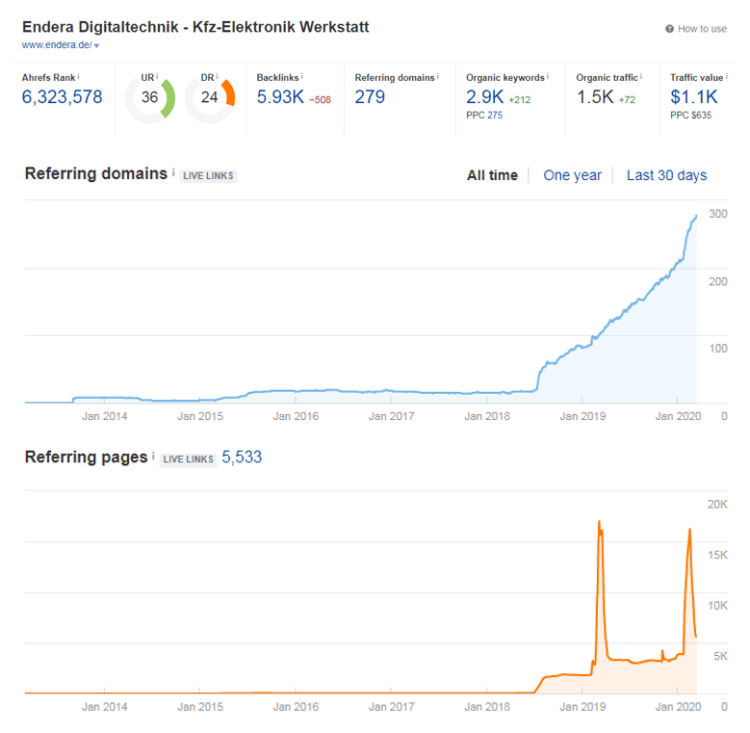The height and width of the screenshot is (733, 750).
Task: Click the Organic traffic value 1.5K
Action: [x=595, y=97]
